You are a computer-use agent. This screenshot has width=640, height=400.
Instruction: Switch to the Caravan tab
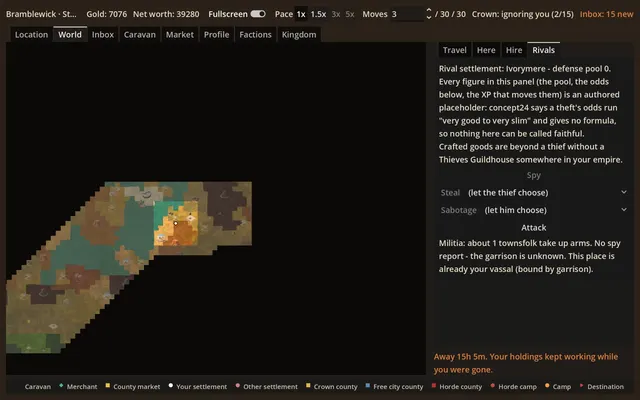[140, 35]
